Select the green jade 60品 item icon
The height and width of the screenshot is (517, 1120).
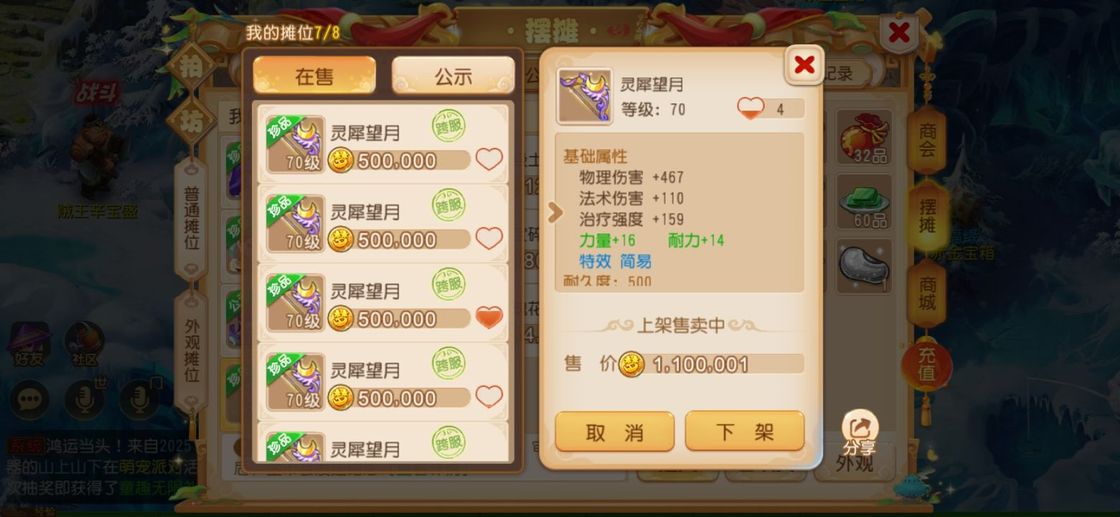coord(864,203)
